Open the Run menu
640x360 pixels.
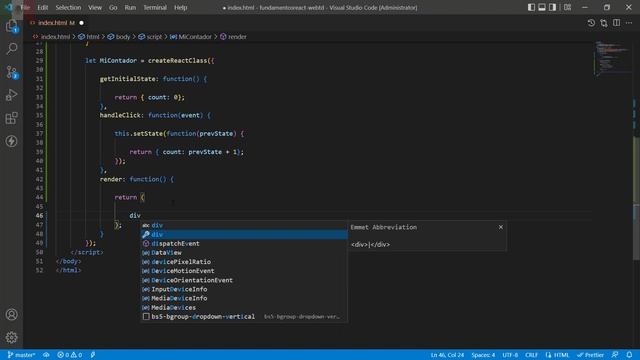coord(130,7)
